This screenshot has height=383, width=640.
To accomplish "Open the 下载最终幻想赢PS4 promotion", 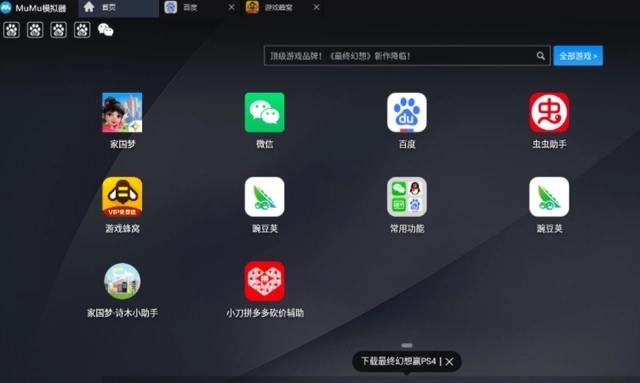I will (398, 361).
